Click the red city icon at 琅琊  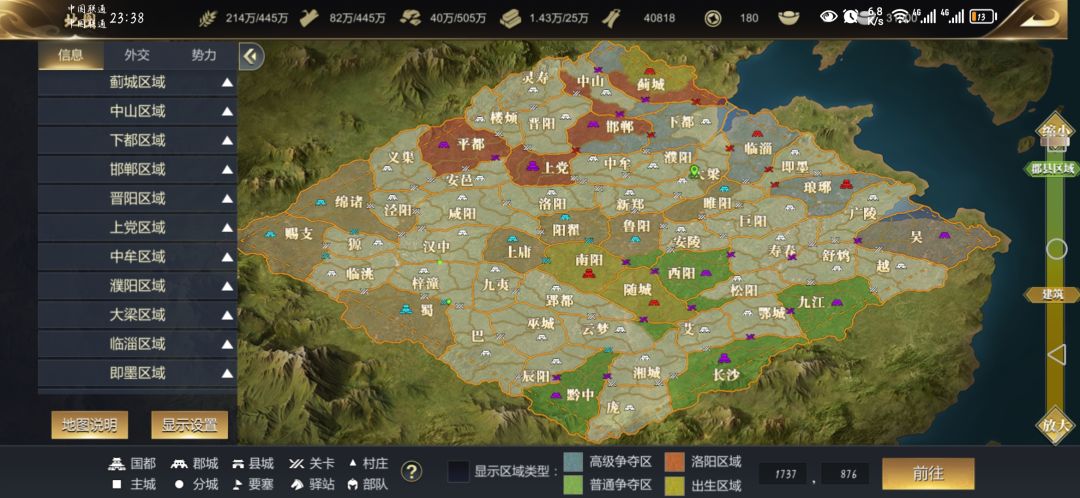coord(847,185)
